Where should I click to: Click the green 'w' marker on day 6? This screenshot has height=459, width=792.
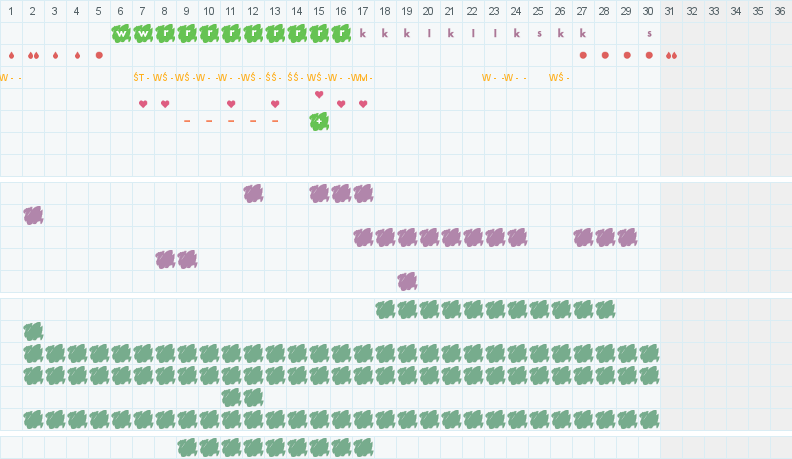point(121,33)
